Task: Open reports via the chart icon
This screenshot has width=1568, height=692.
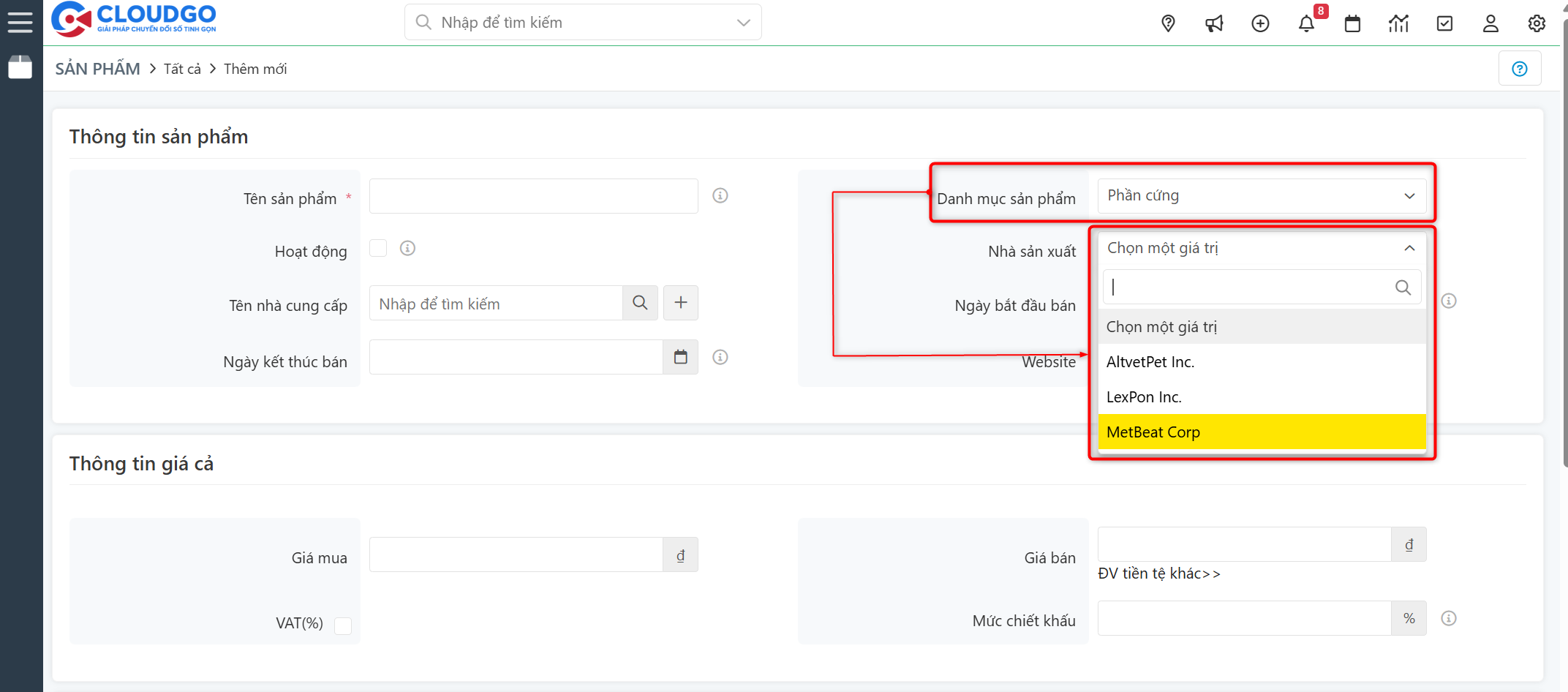Action: click(x=1398, y=23)
